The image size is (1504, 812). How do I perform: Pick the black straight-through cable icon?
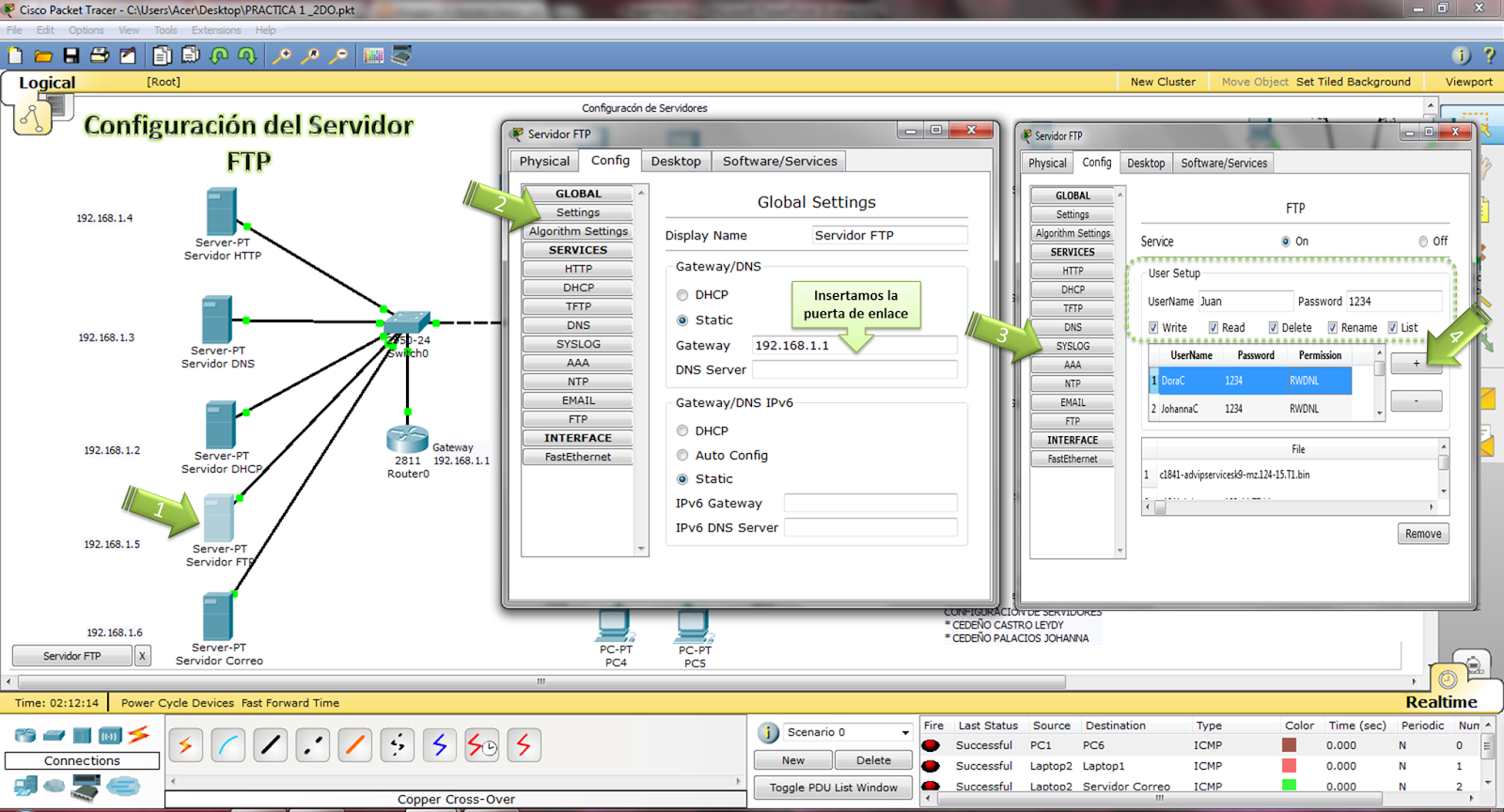click(271, 745)
